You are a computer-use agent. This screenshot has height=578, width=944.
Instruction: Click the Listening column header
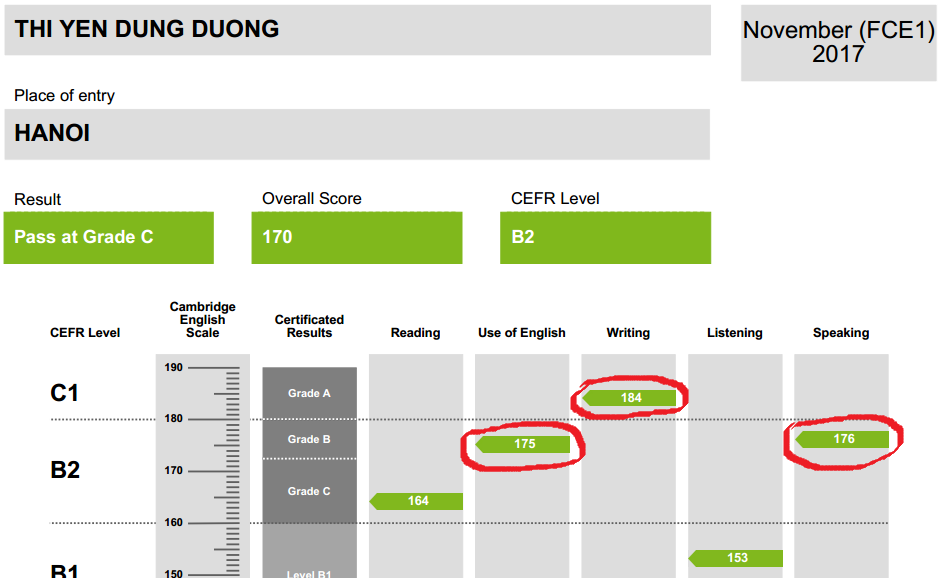pyautogui.click(x=735, y=333)
